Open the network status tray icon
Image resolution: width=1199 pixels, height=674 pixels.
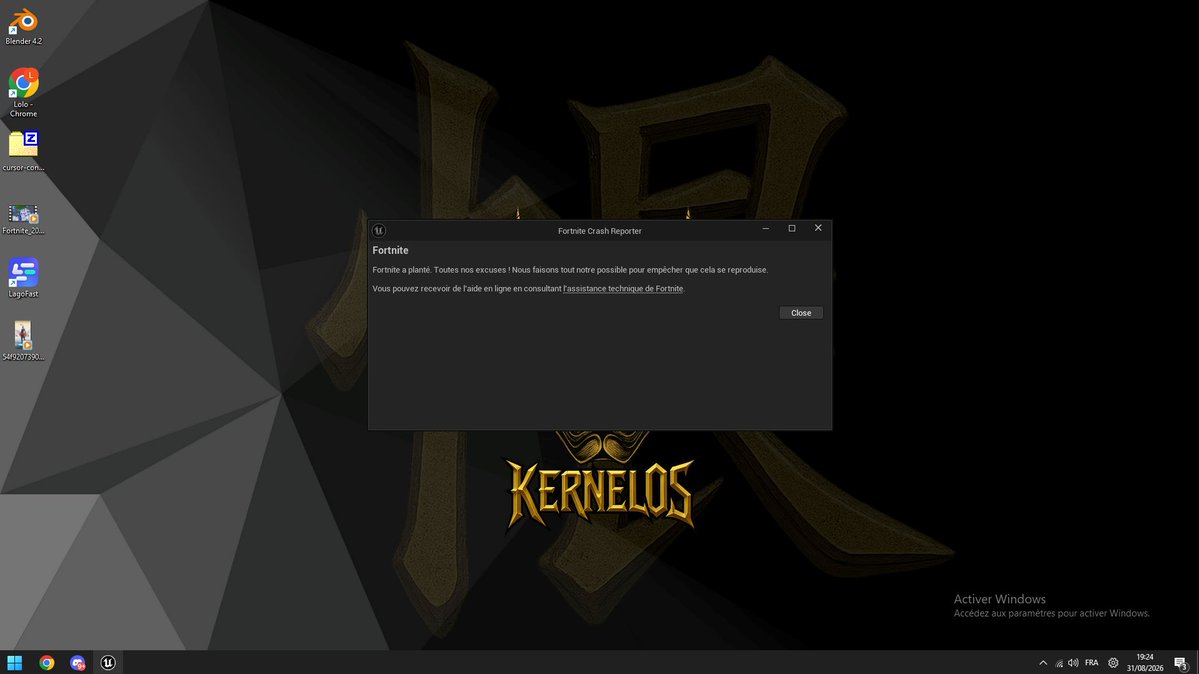coord(1059,663)
